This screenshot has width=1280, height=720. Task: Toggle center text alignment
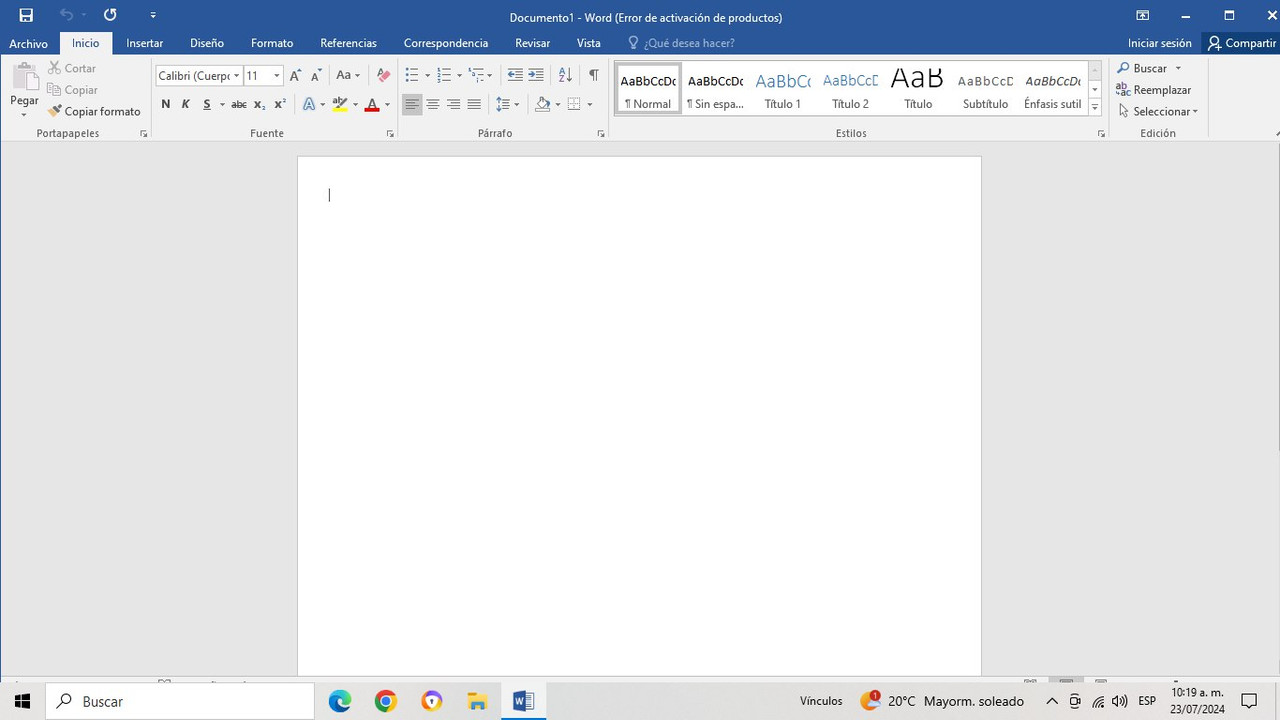click(433, 104)
